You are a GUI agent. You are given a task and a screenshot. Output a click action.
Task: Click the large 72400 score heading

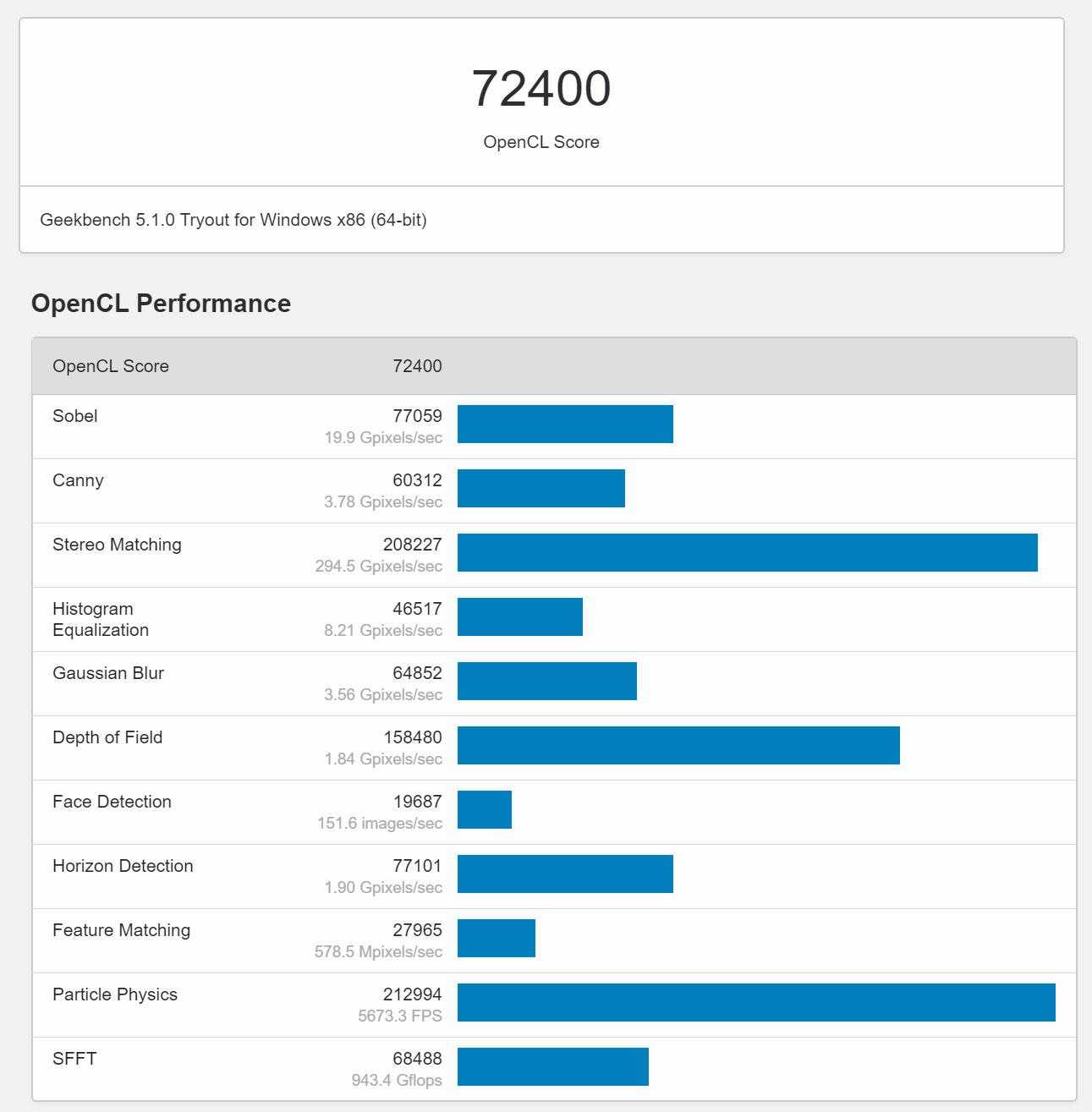(541, 89)
